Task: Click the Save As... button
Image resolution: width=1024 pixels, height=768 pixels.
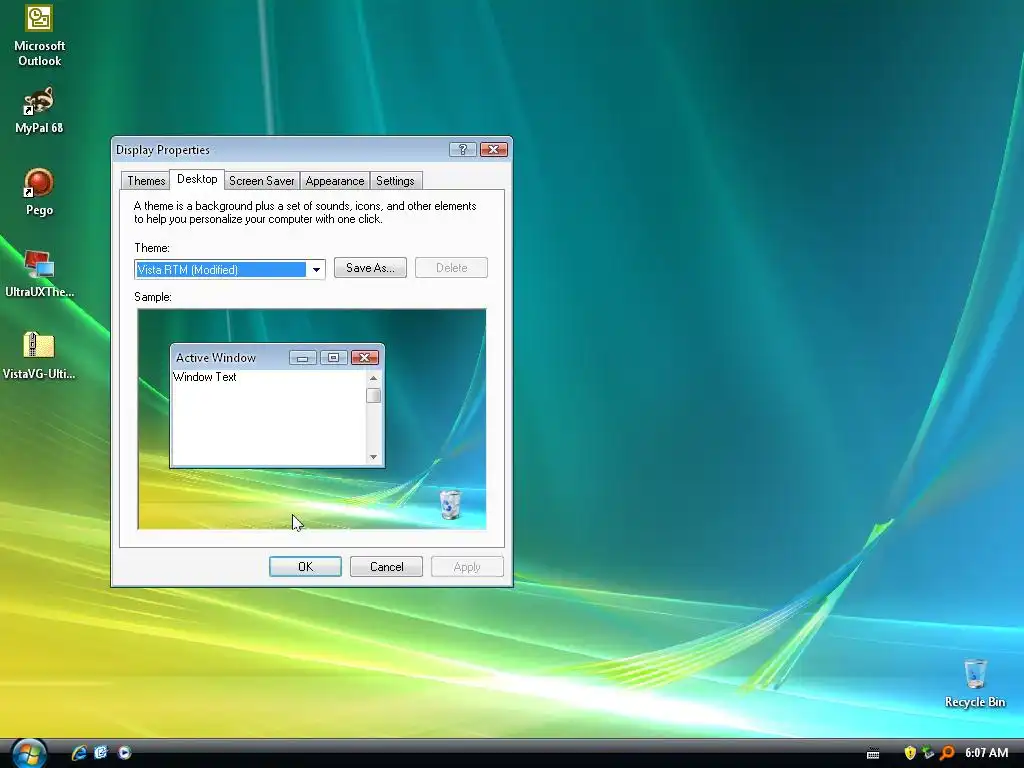Action: [370, 268]
